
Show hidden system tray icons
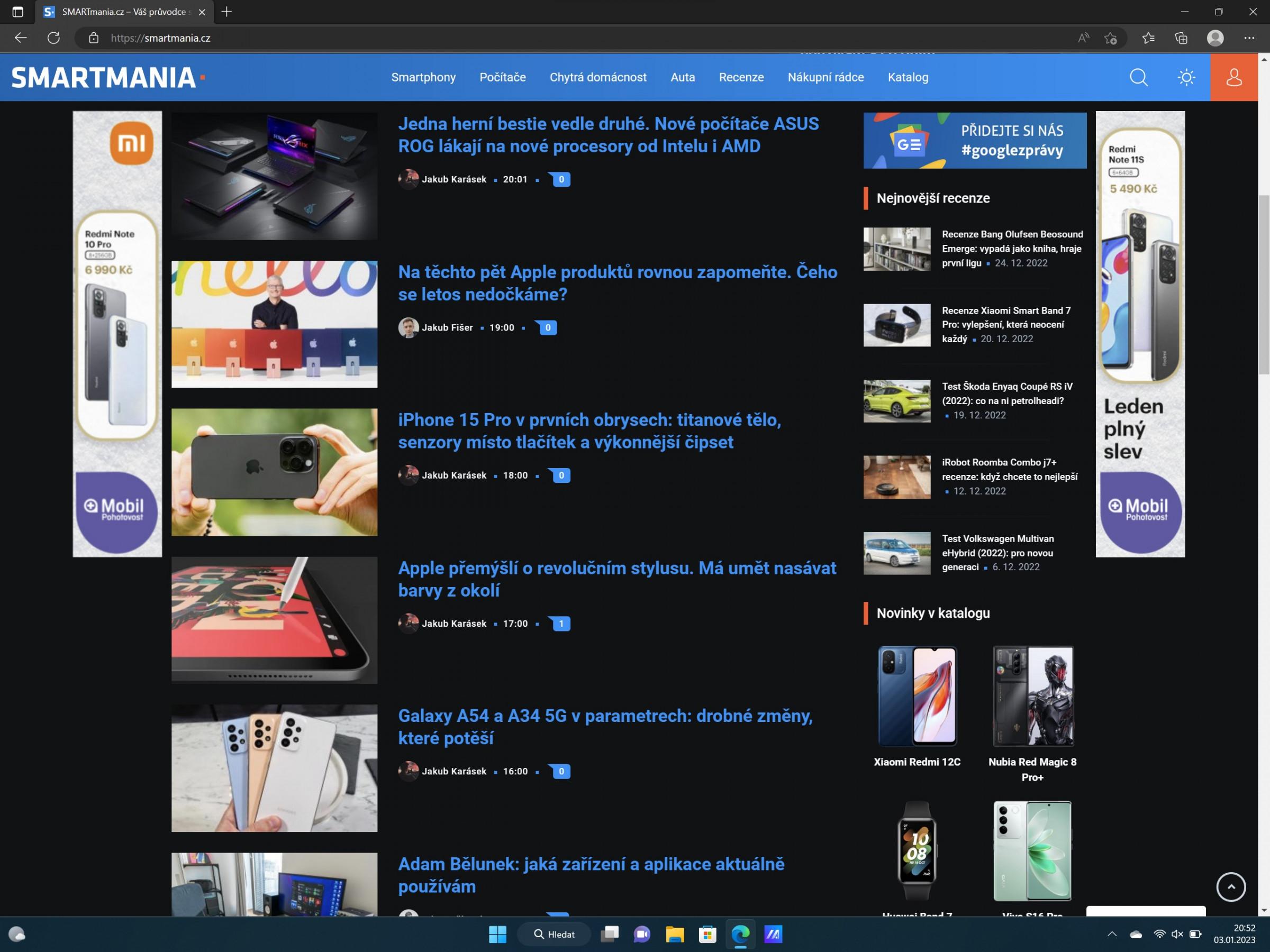[x=1112, y=934]
